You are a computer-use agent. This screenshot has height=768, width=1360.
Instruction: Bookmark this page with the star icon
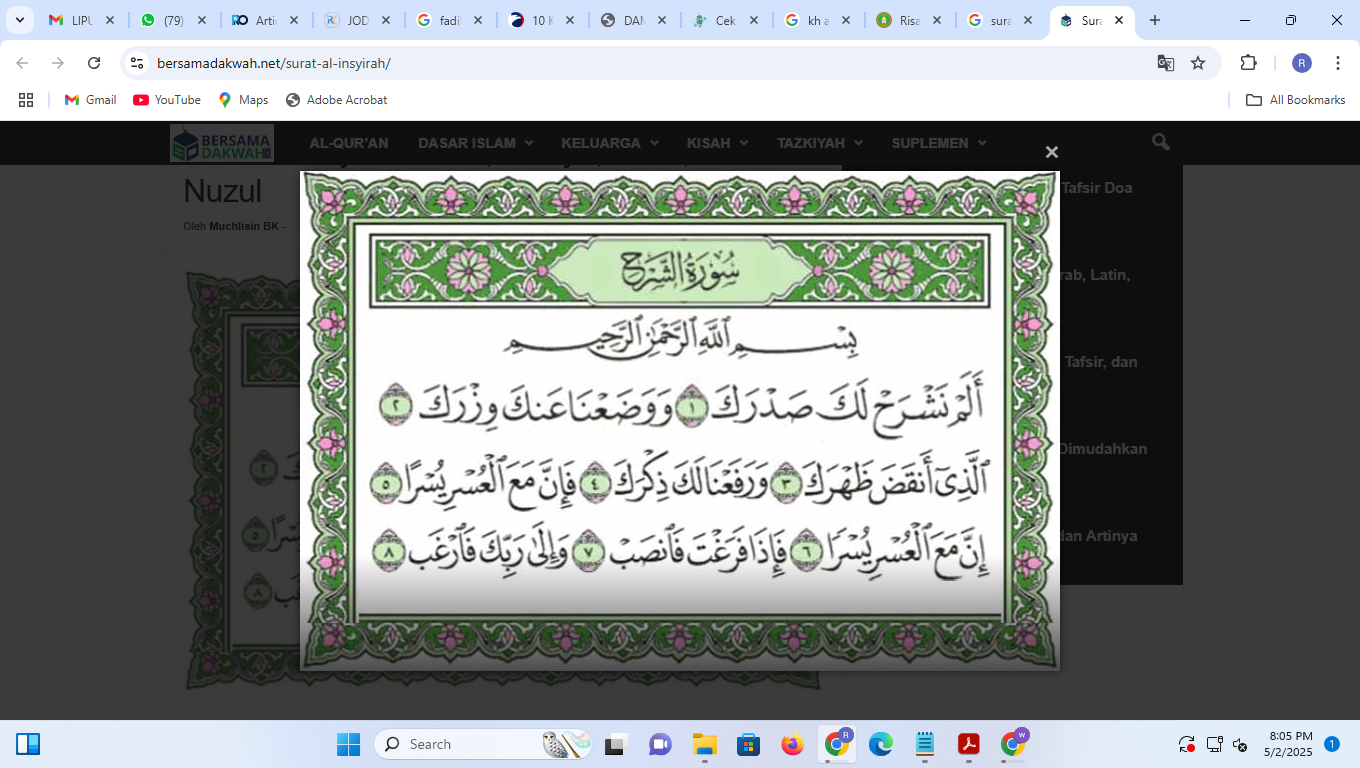pyautogui.click(x=1198, y=63)
